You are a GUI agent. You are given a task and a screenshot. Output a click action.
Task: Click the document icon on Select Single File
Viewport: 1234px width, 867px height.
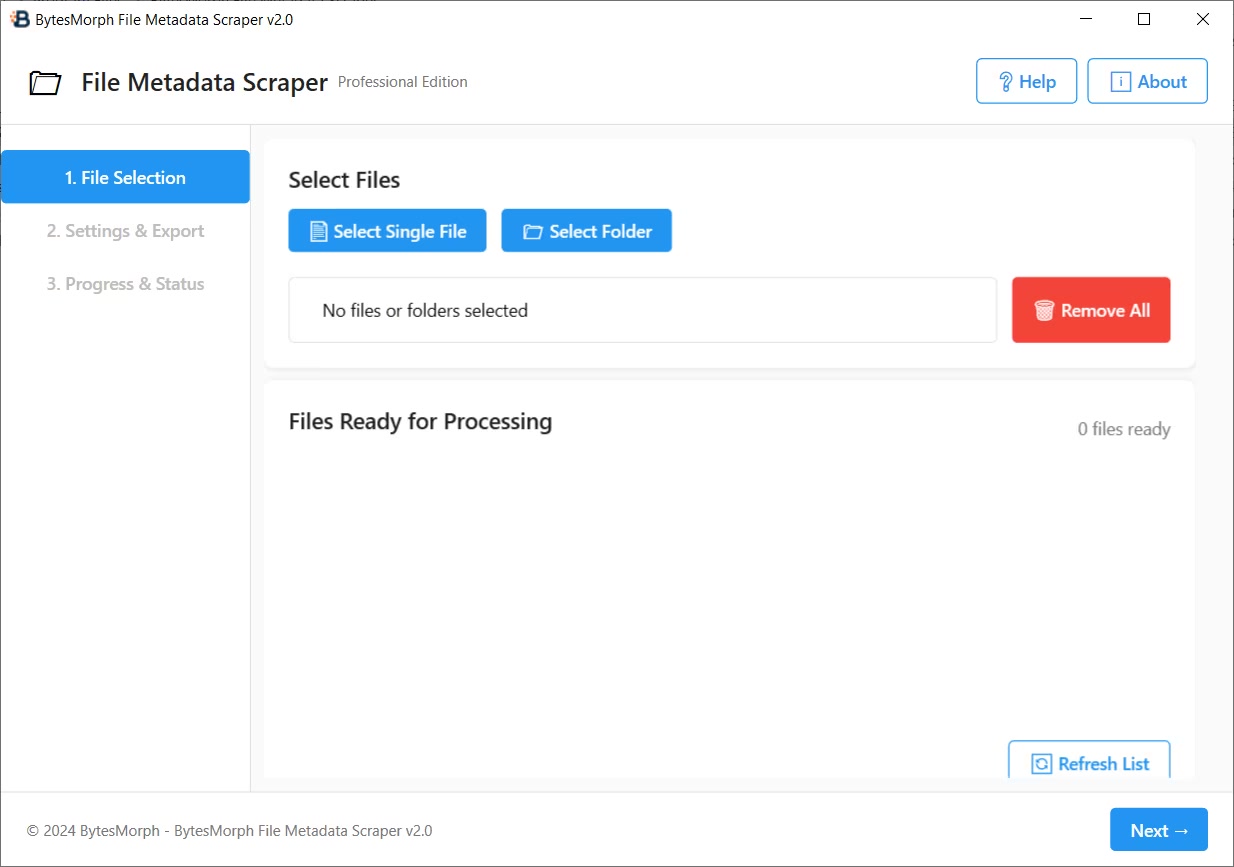318,232
